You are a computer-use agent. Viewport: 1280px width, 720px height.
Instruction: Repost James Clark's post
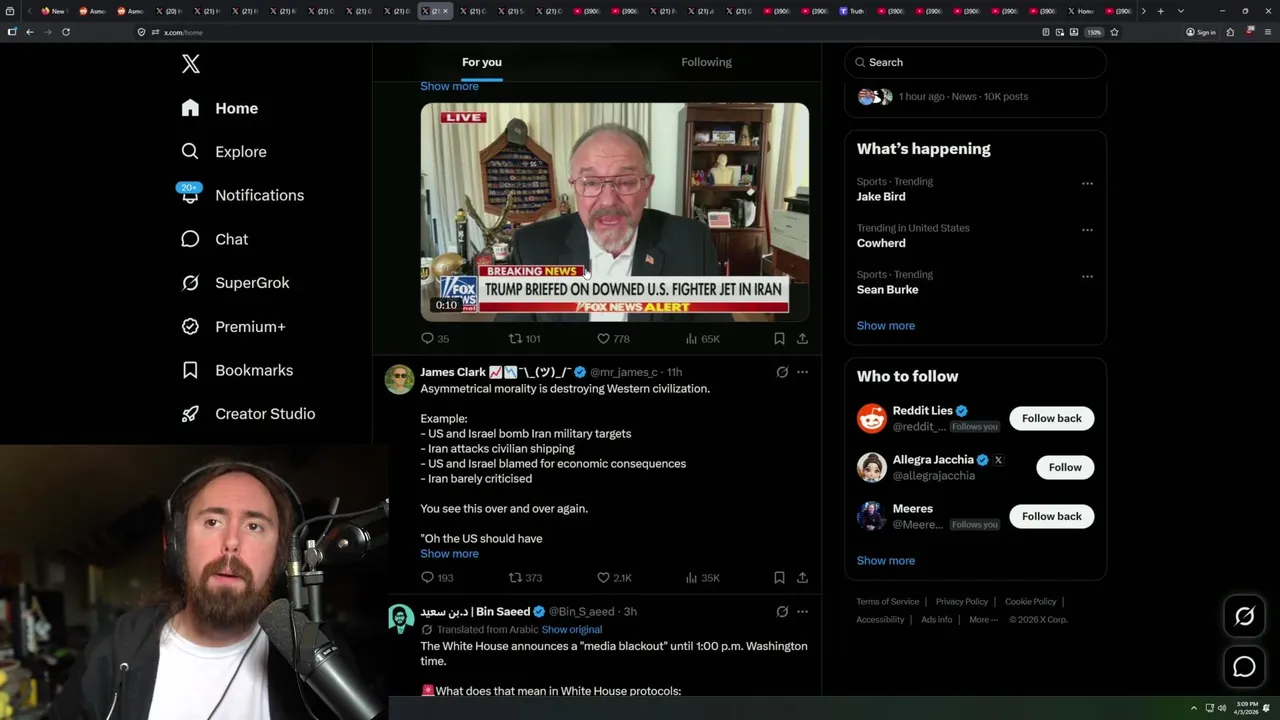pos(525,578)
